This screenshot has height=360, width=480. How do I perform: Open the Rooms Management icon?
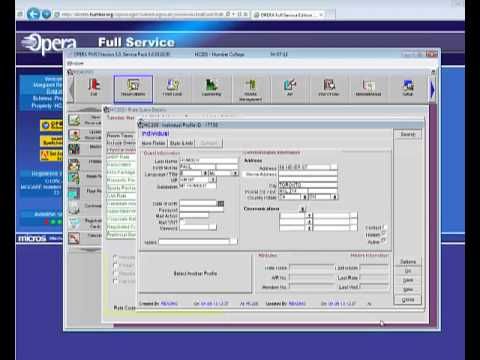250,90
